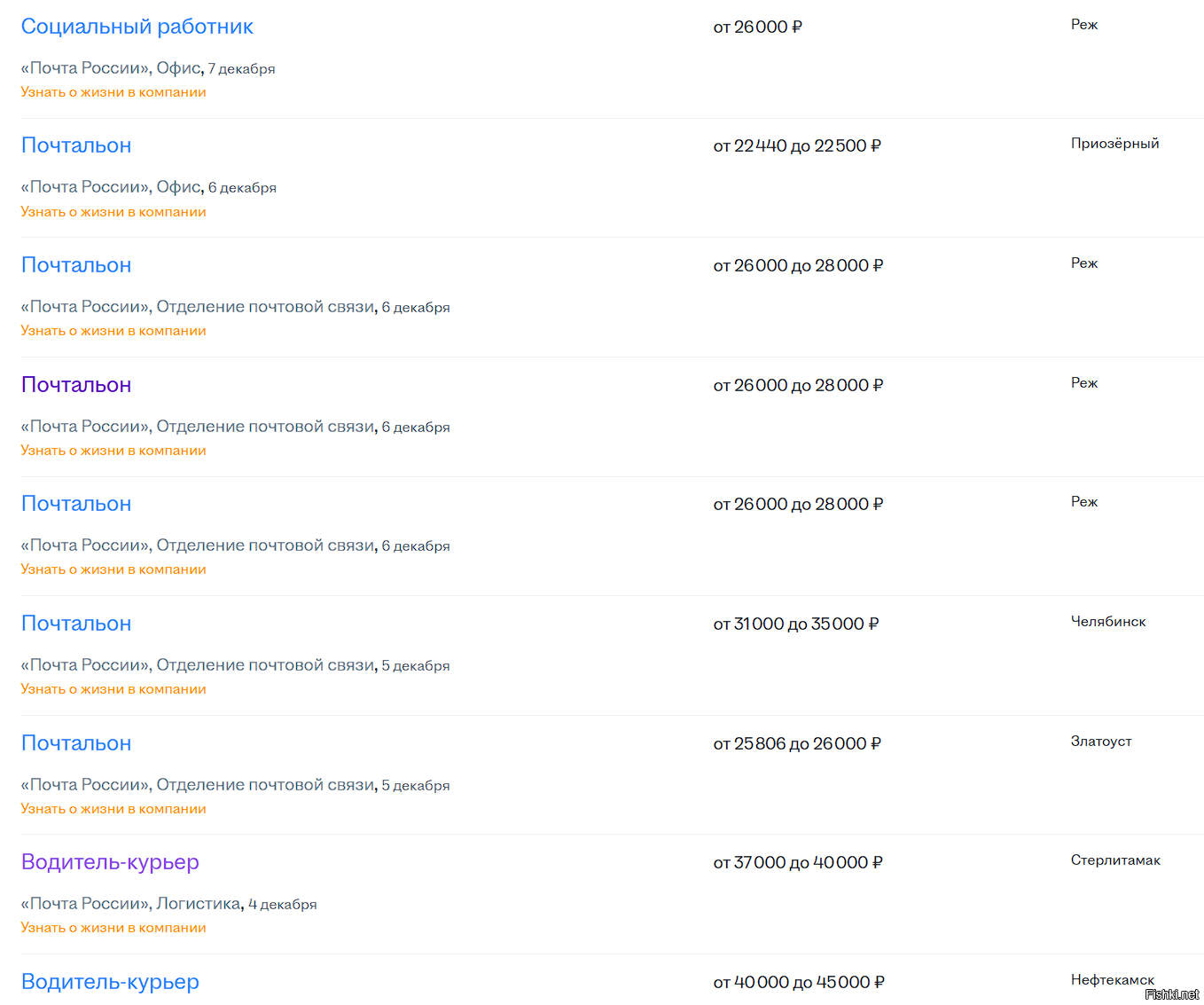Open the Почтальон vacancy in Челябинск
Image resolution: width=1204 pixels, height=1005 pixels.
point(76,624)
